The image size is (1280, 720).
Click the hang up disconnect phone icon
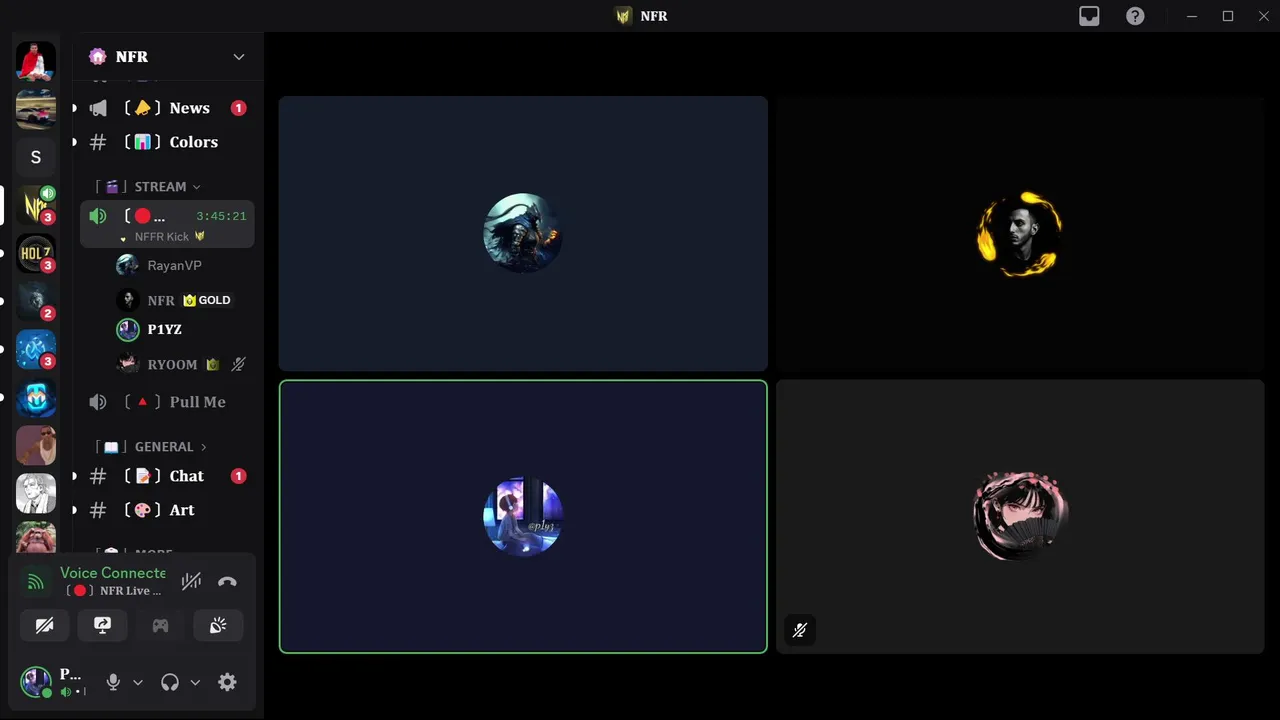tap(227, 582)
